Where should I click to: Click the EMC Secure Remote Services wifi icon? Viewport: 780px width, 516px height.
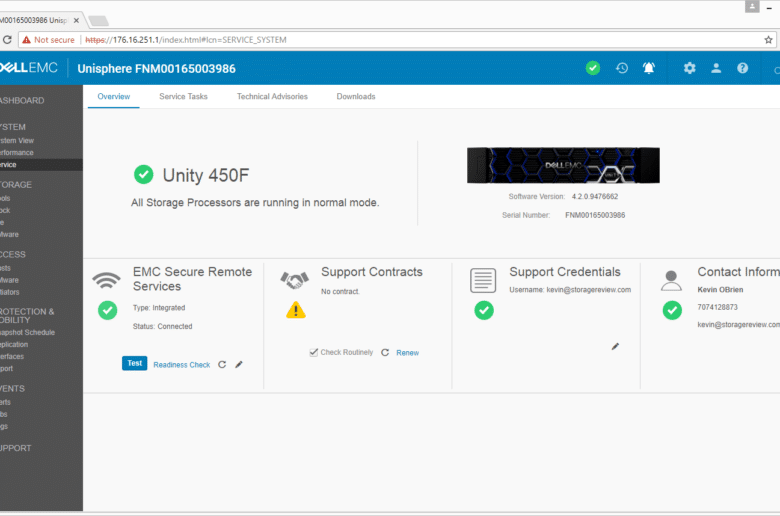106,281
